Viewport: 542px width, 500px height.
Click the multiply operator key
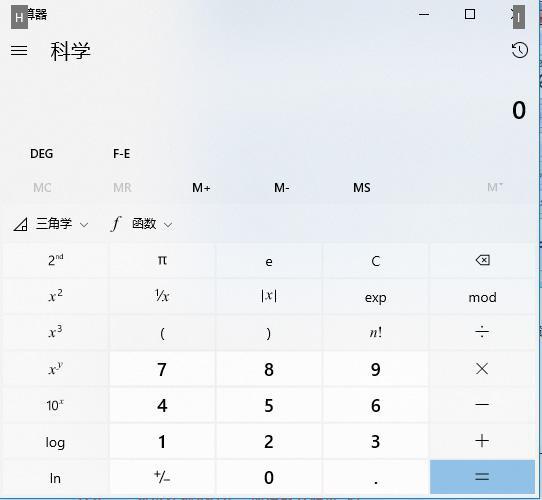tap(482, 369)
